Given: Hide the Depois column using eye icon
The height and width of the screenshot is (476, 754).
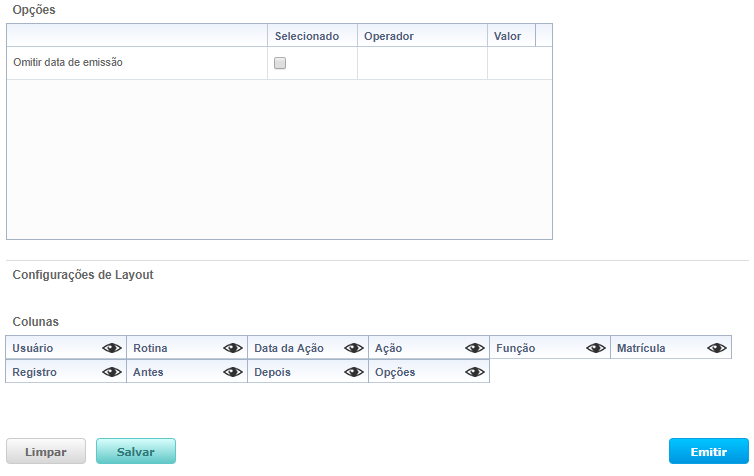Looking at the screenshot, I should point(354,372).
